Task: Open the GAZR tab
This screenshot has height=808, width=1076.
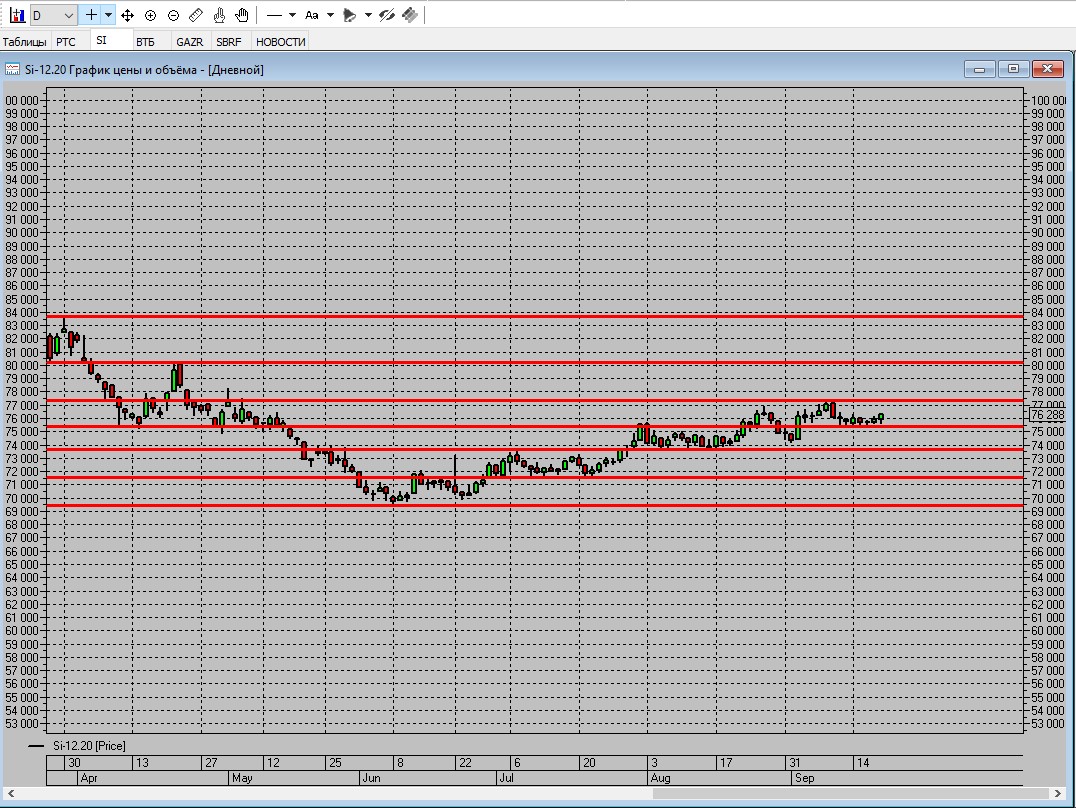Action: point(189,42)
